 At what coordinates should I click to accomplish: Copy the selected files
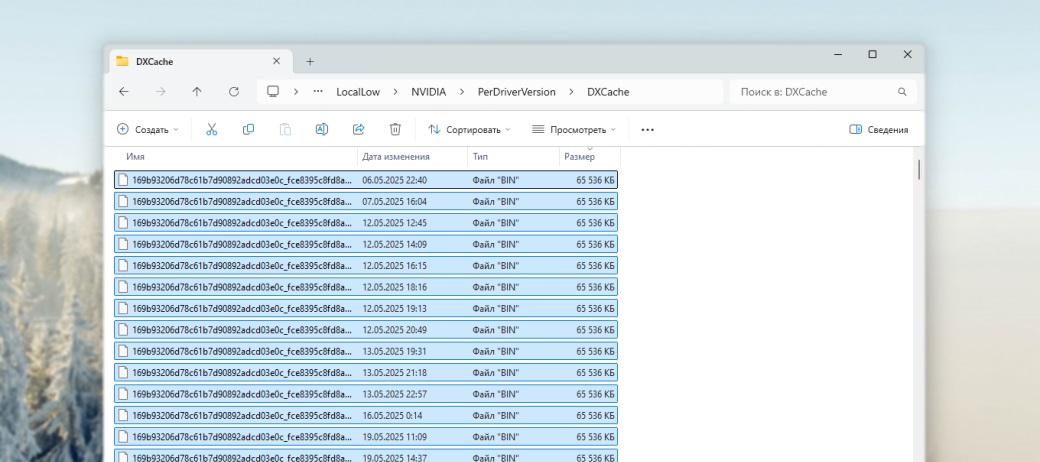[x=248, y=130]
